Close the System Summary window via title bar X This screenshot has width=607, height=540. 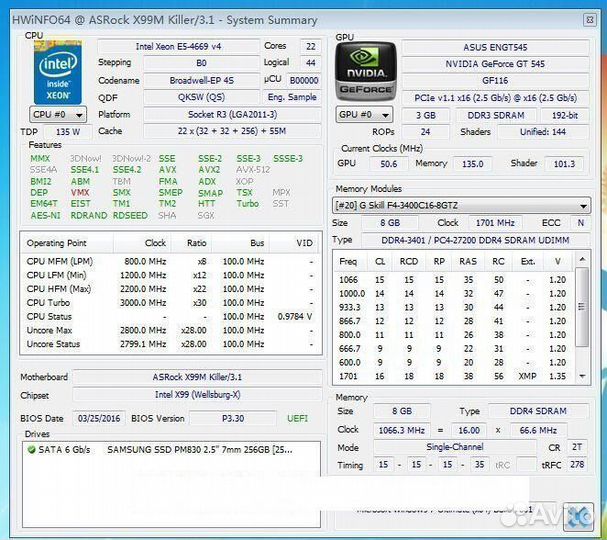pos(590,19)
